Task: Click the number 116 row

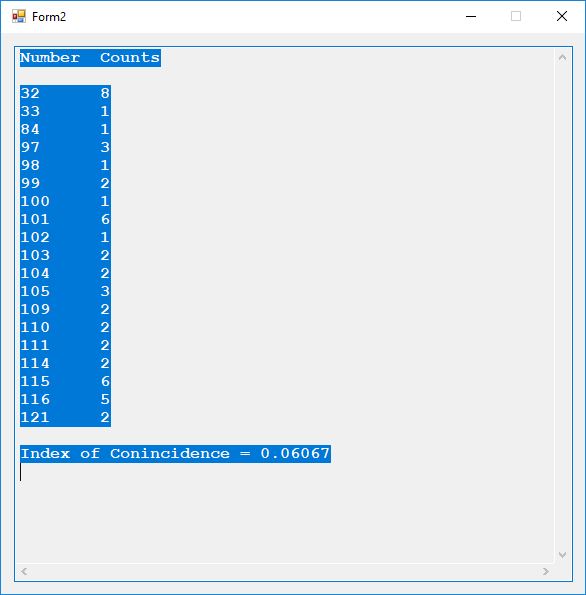Action: 65,399
